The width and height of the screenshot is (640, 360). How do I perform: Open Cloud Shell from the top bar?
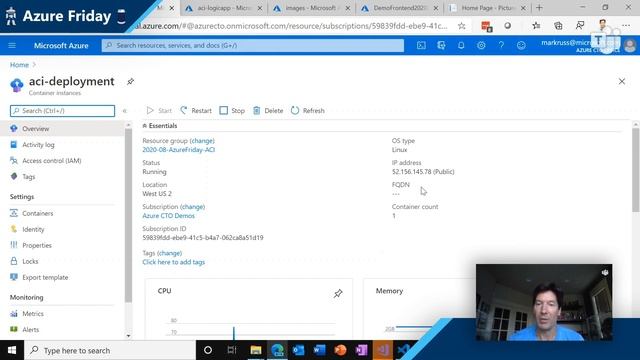pos(421,45)
